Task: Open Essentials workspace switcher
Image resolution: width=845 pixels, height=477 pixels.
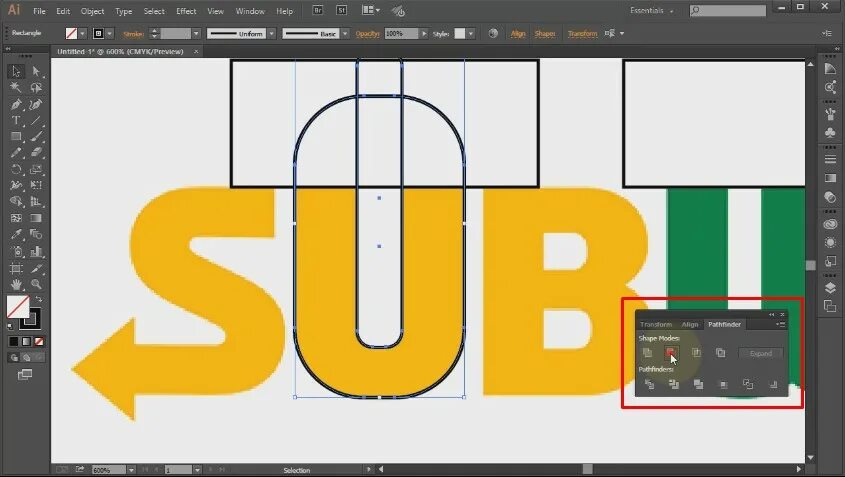Action: coord(652,10)
